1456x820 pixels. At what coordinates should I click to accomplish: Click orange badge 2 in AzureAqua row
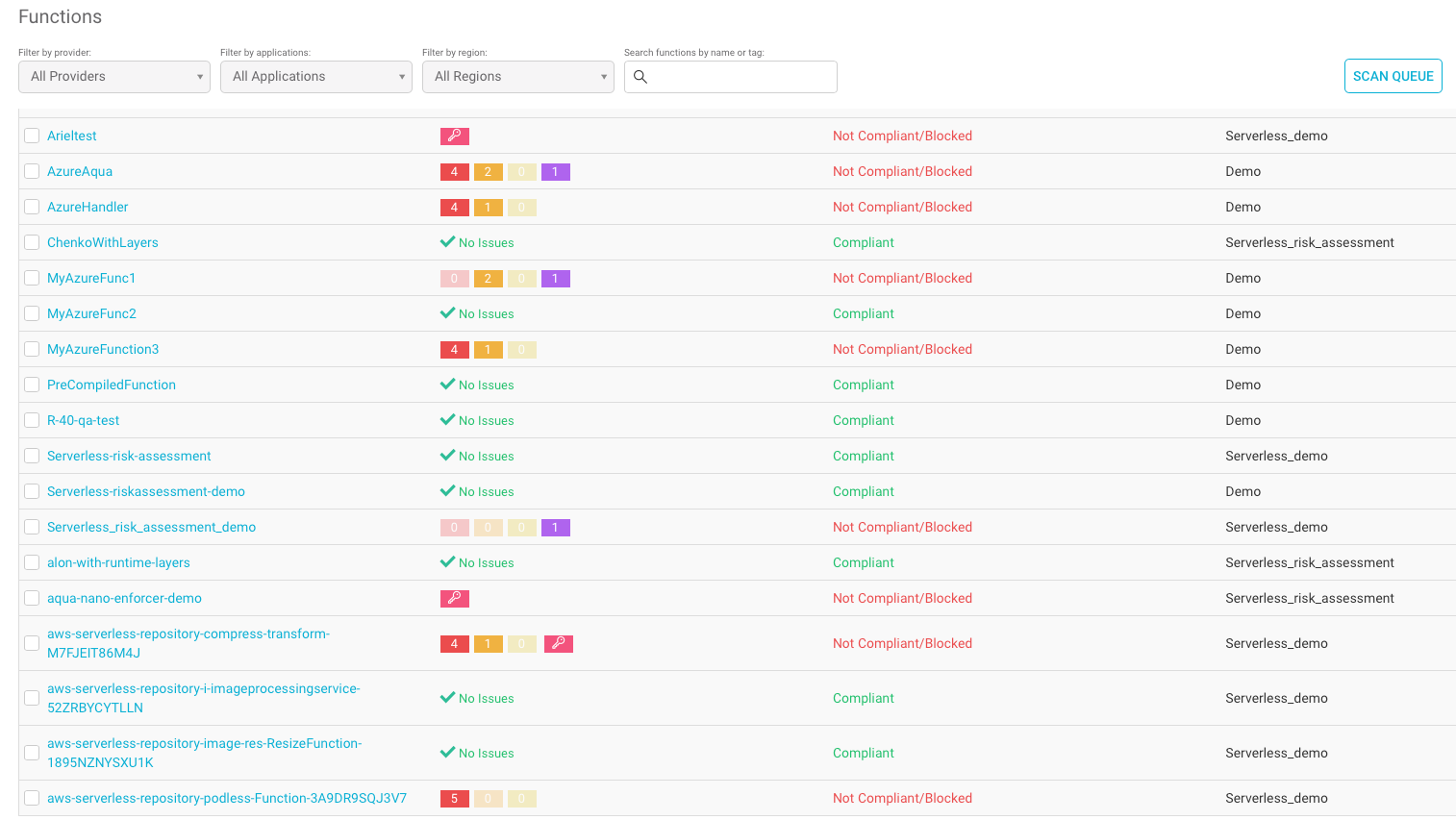coord(489,172)
